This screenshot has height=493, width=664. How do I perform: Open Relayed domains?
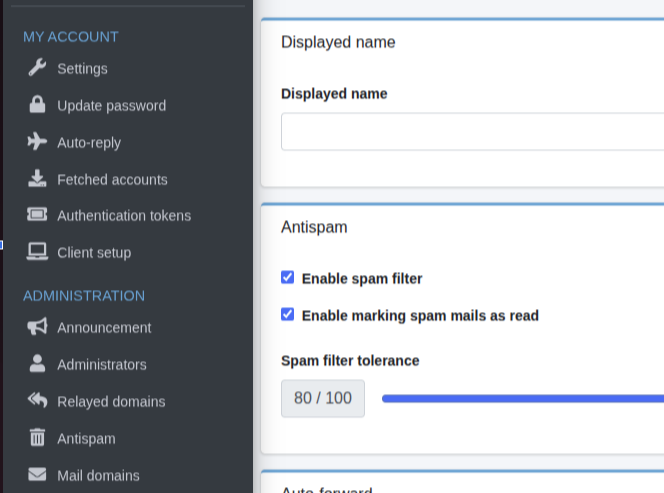click(111, 402)
